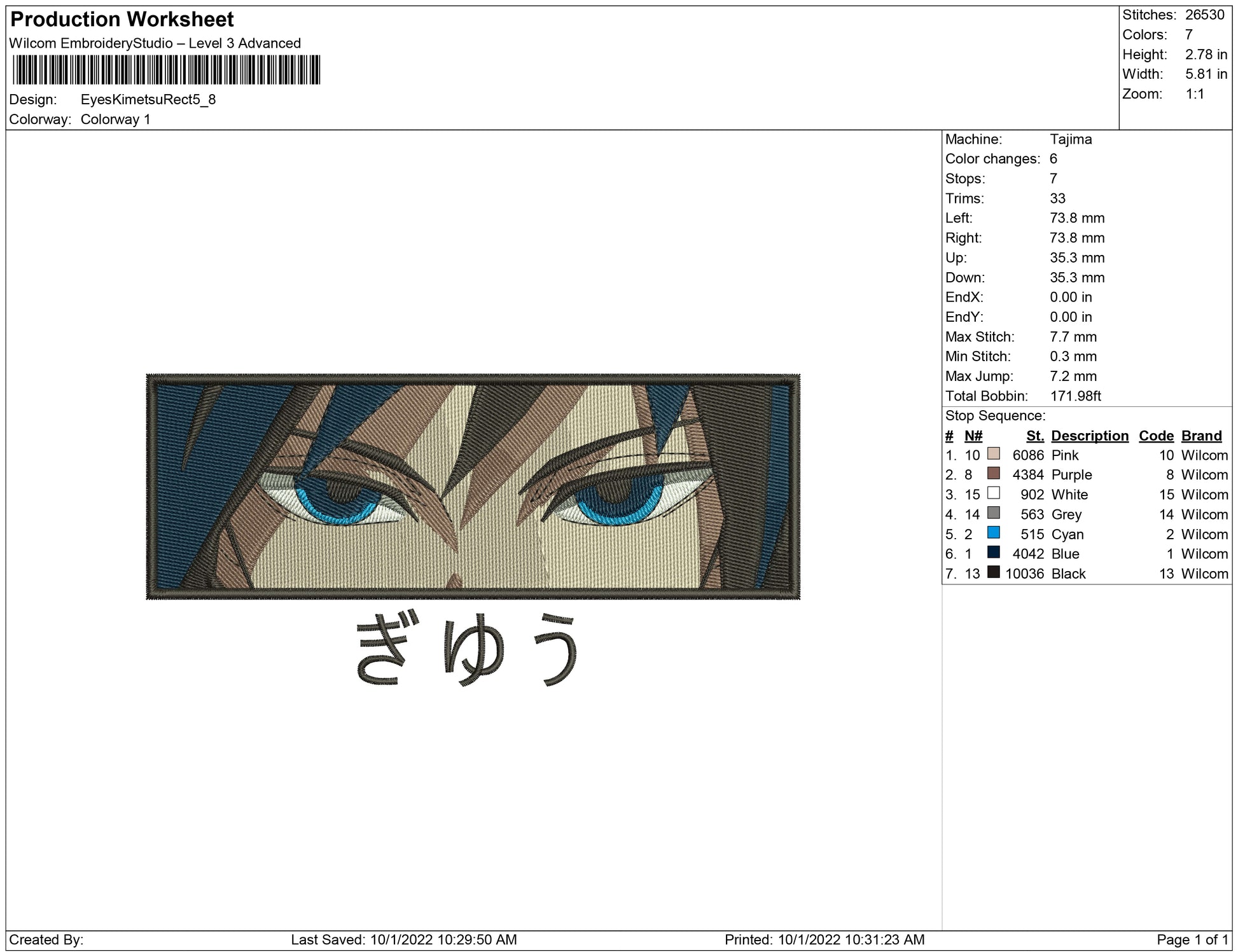Click the Stitches count value 26530

pyautogui.click(x=1204, y=15)
